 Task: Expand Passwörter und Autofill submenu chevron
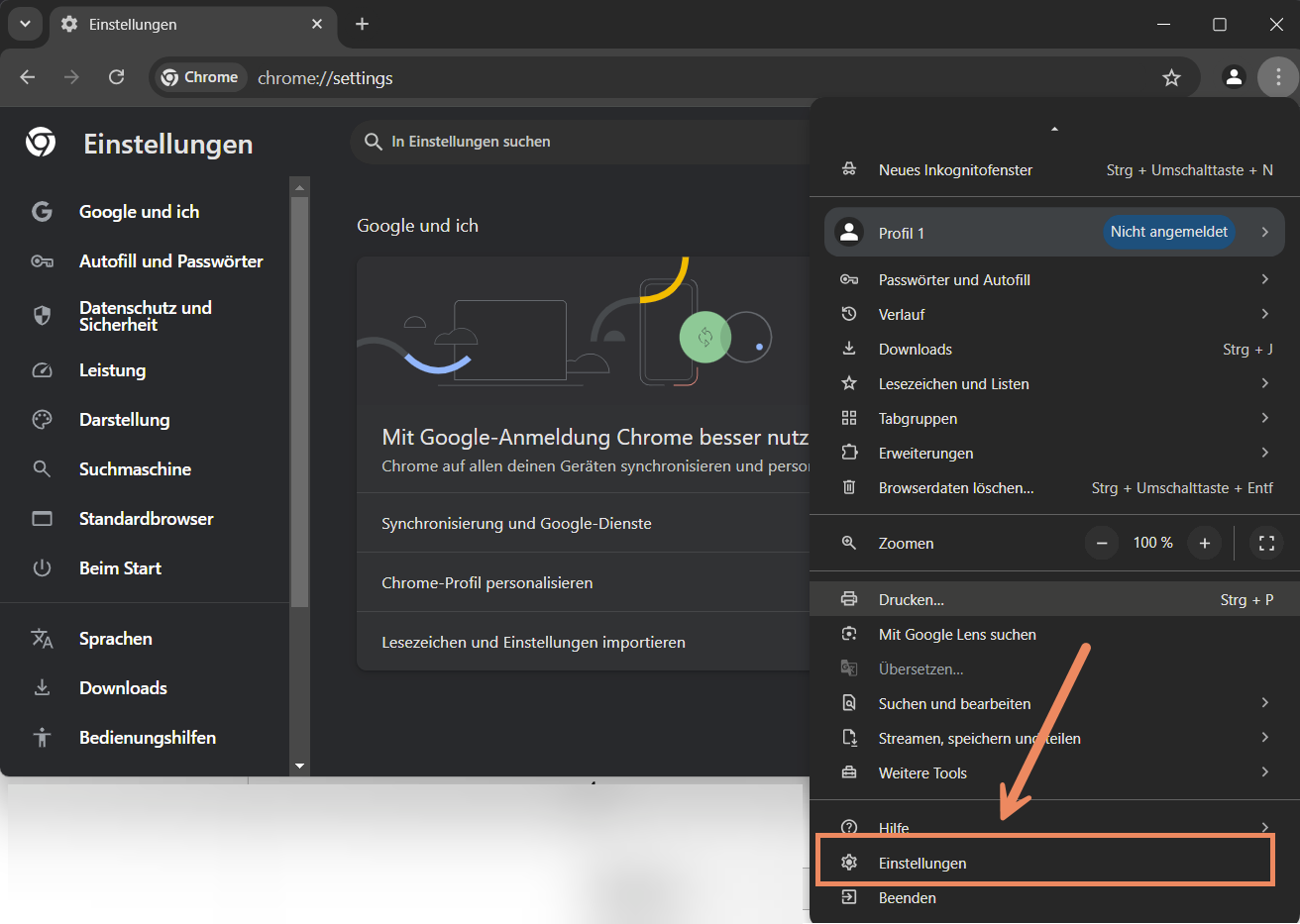1265,279
